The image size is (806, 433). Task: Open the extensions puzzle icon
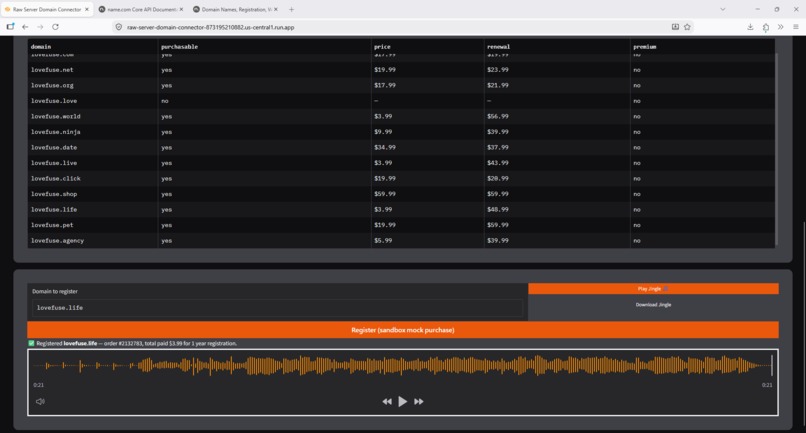(x=766, y=27)
